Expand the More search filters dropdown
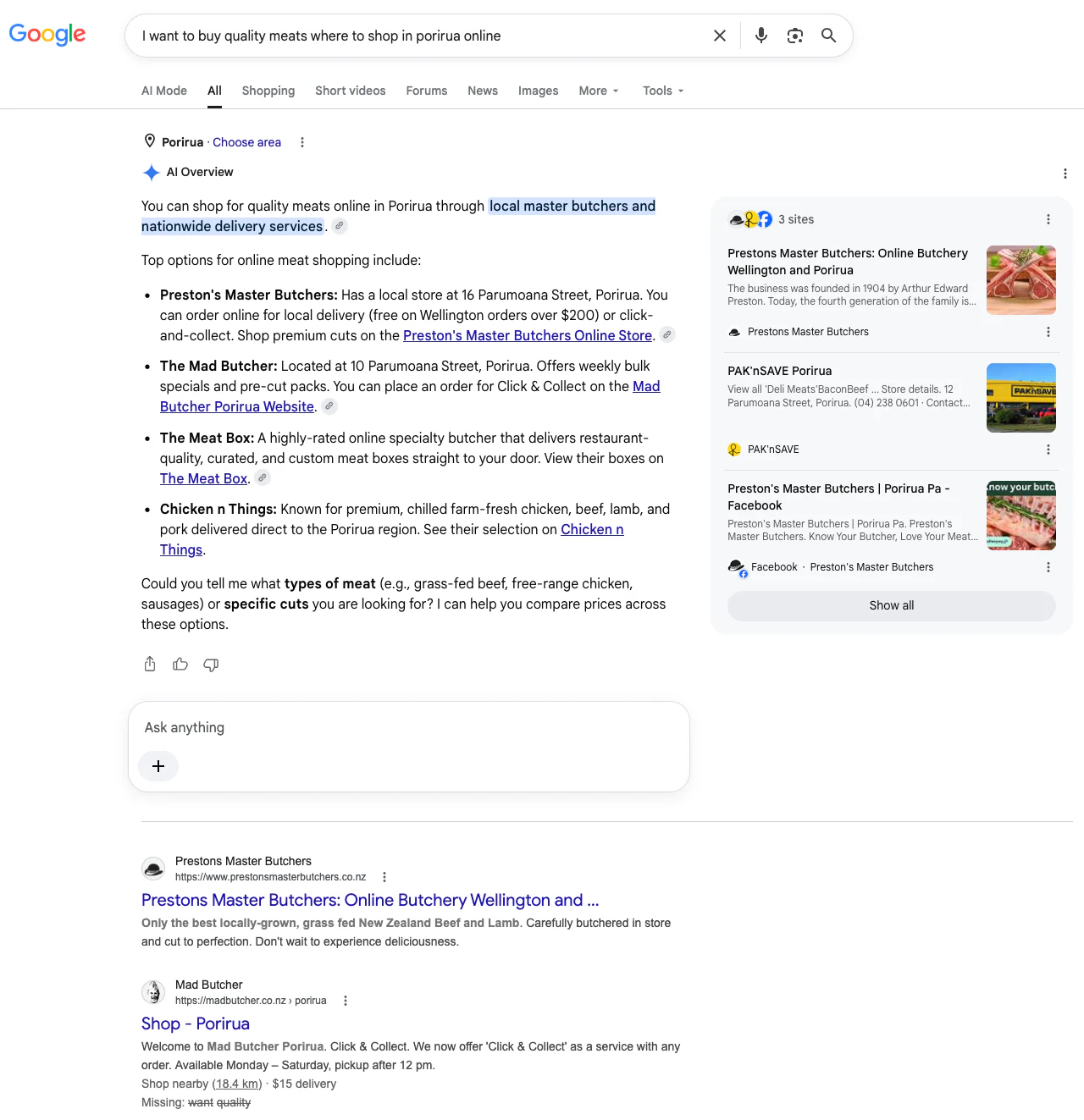This screenshot has height=1120, width=1084. (x=599, y=91)
